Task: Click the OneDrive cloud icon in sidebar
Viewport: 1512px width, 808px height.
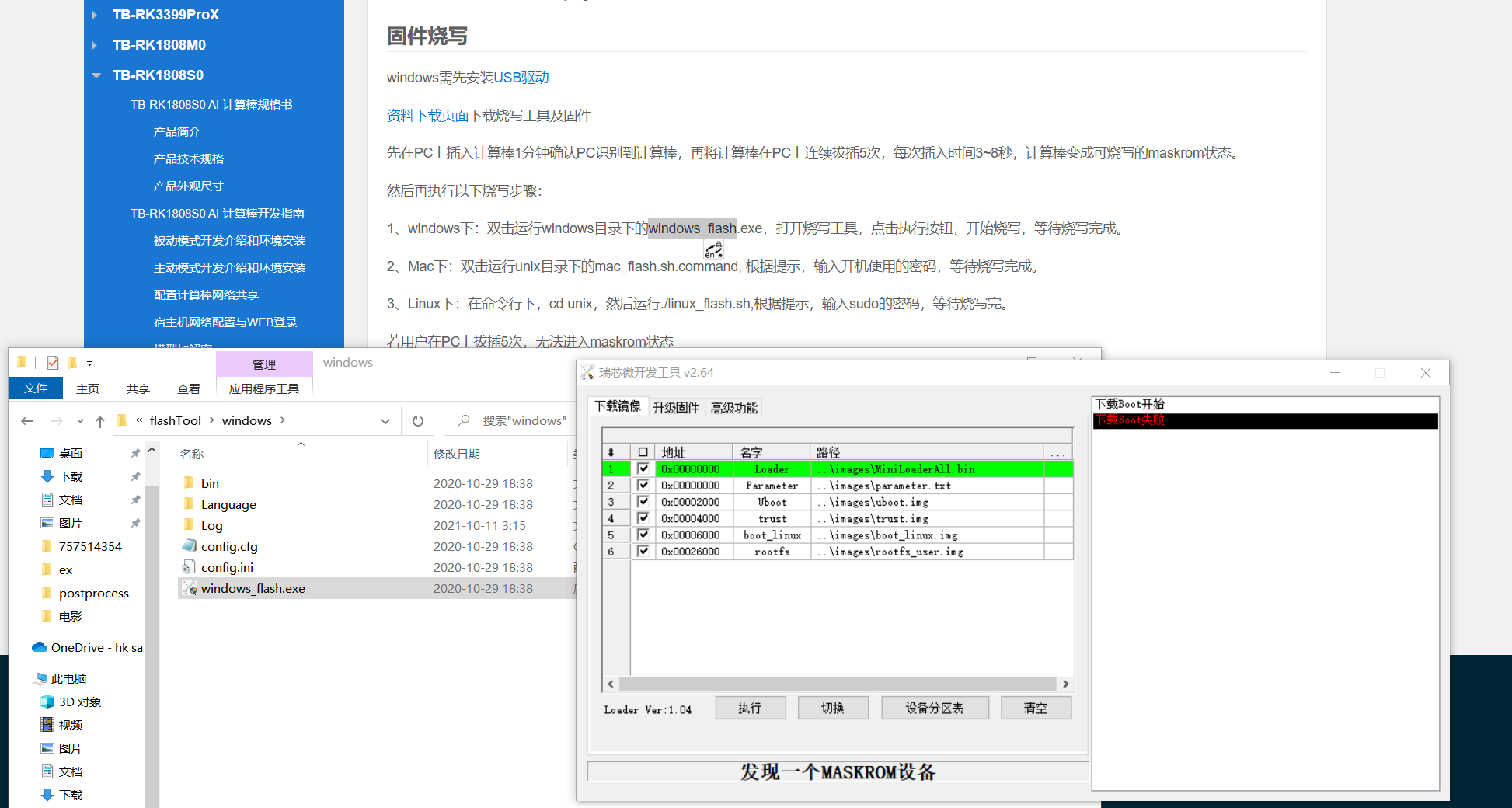Action: tap(40, 647)
